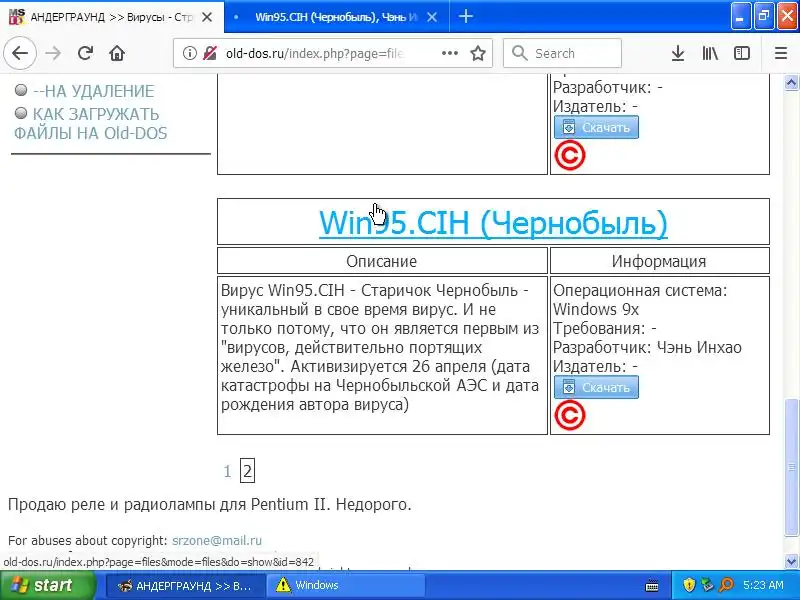Screen dimensions: 800x600
Task: Reload the current page
Action: [85, 53]
